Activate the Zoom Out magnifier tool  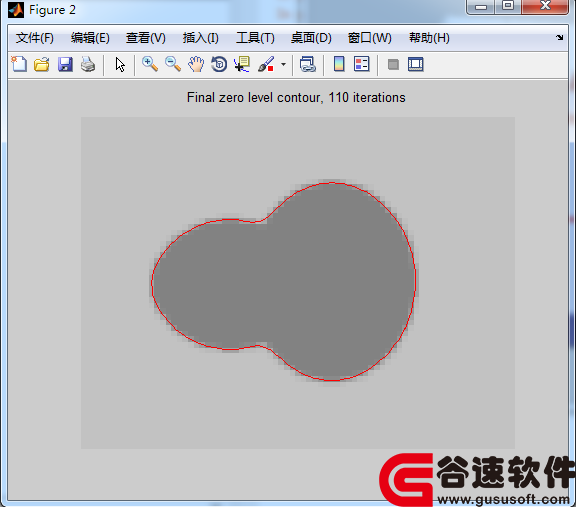point(173,64)
